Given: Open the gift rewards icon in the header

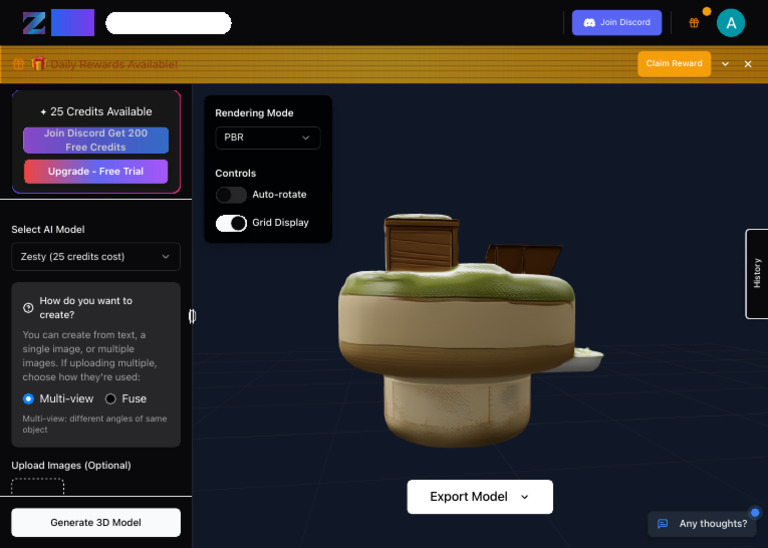Looking at the screenshot, I should [x=694, y=23].
